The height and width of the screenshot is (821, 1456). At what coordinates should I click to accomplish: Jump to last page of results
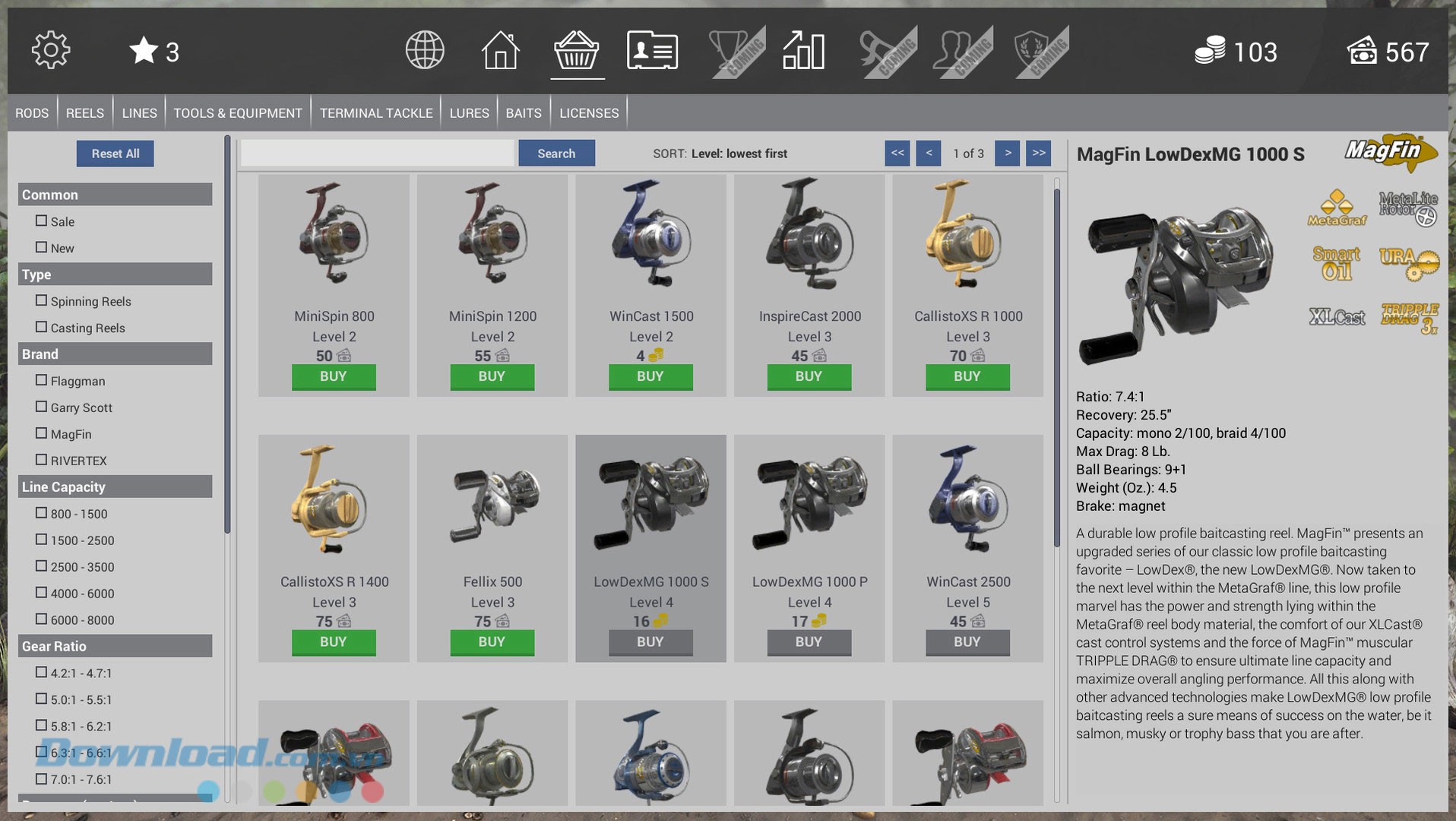point(1038,153)
